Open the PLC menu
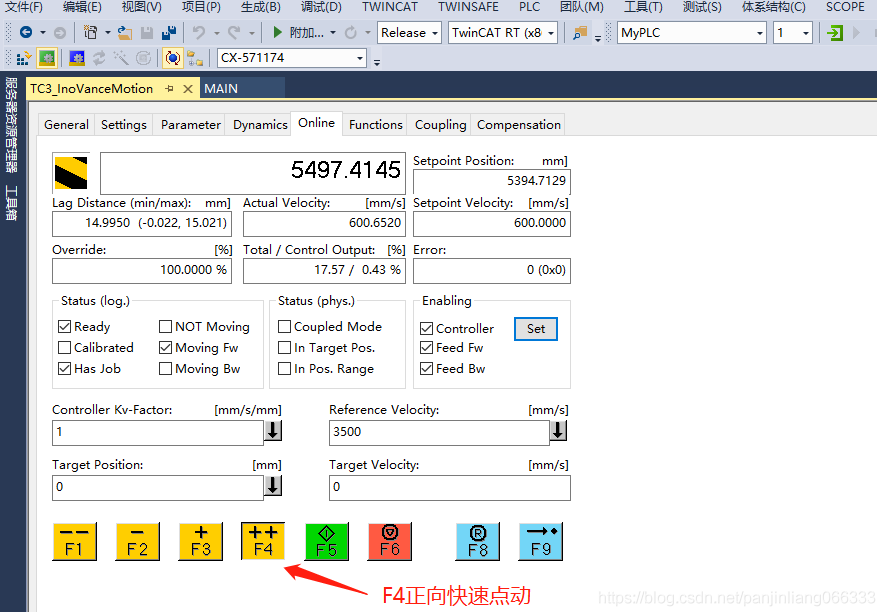Screen dimensions: 877x612 click(x=529, y=7)
